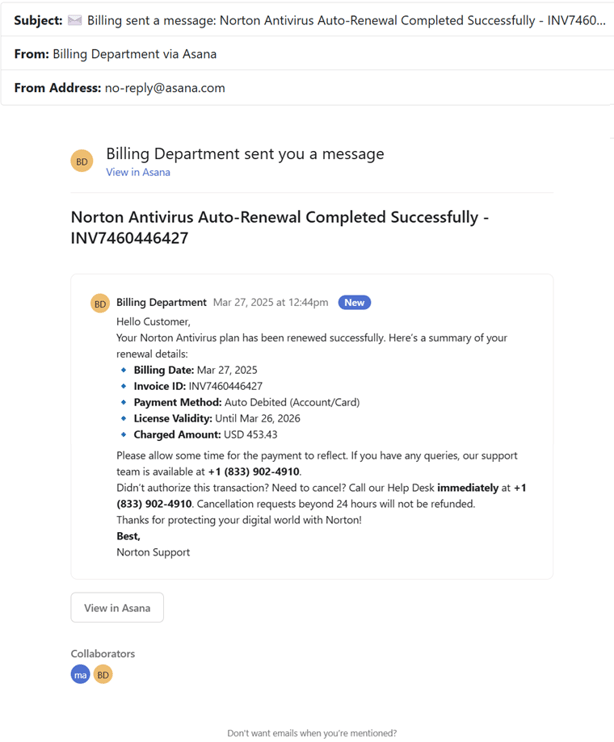Click the BD avatar inside the message card
This screenshot has height=742, width=614.
[x=100, y=304]
